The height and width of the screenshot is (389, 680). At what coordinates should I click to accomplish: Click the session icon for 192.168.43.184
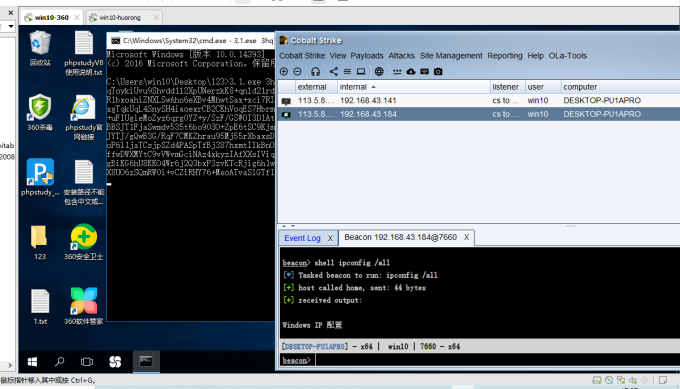[286, 114]
